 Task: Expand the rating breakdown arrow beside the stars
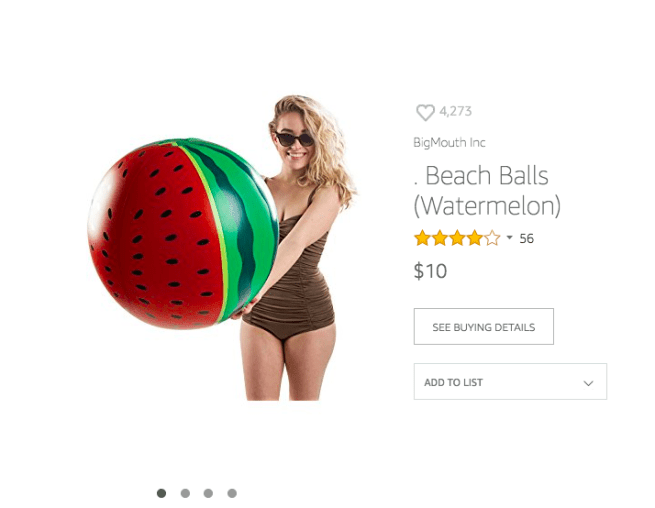pyautogui.click(x=509, y=237)
